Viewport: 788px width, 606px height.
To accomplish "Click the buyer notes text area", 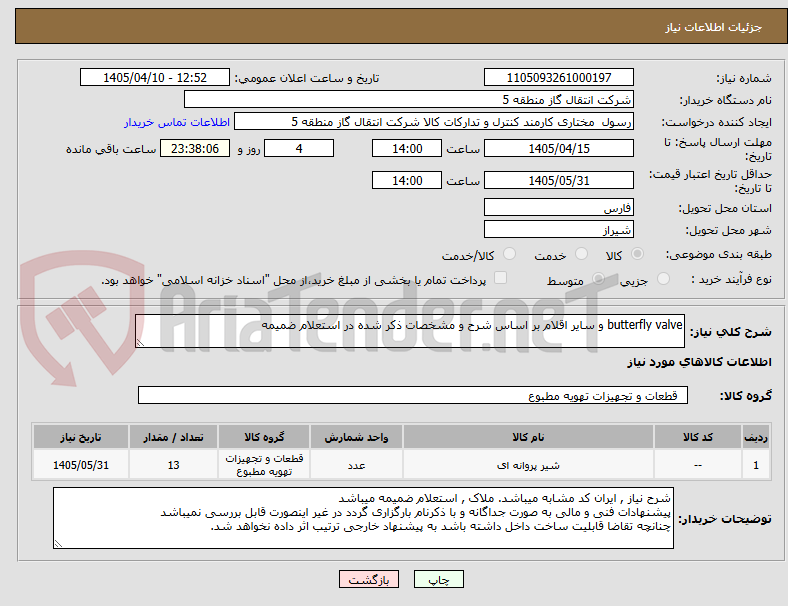I will tap(363, 518).
